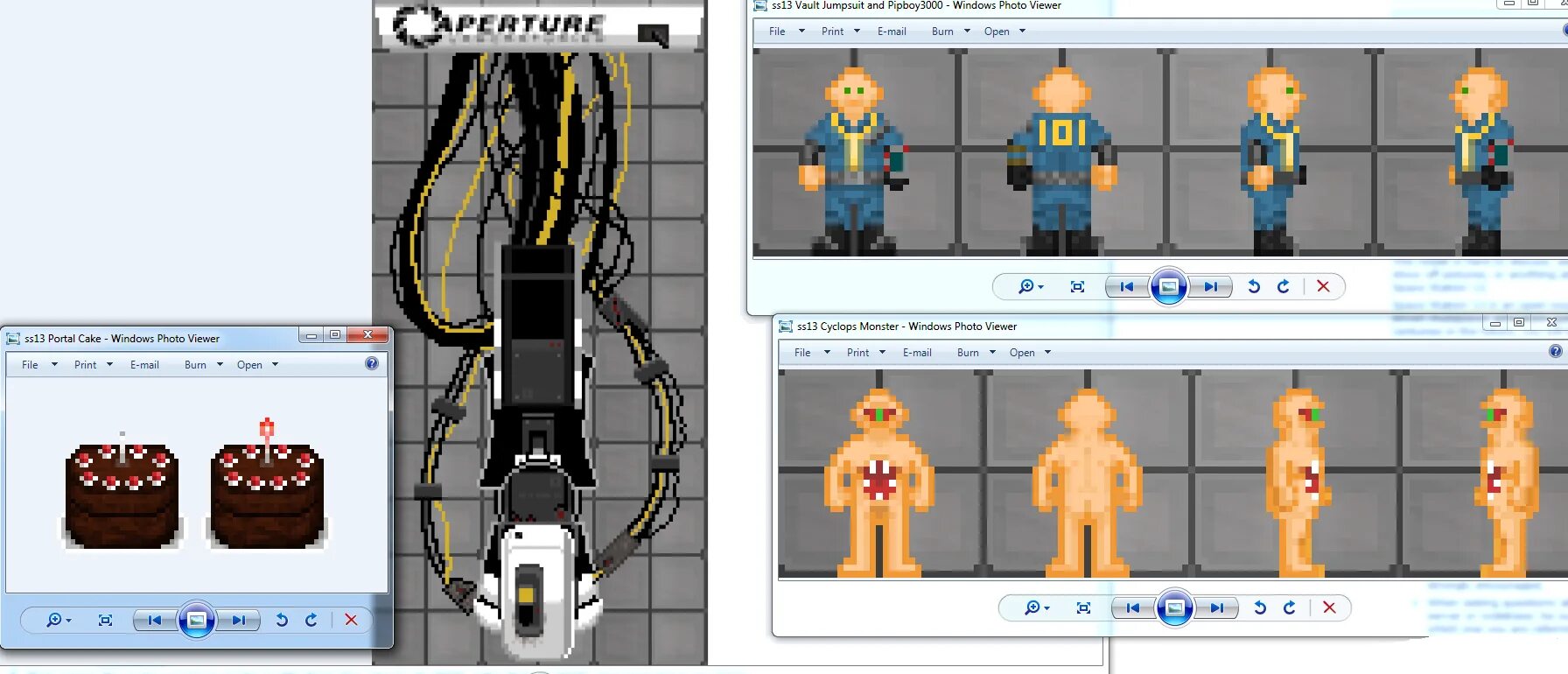Open help in Portal Cake viewer
Image resolution: width=1568 pixels, height=674 pixels.
click(372, 363)
